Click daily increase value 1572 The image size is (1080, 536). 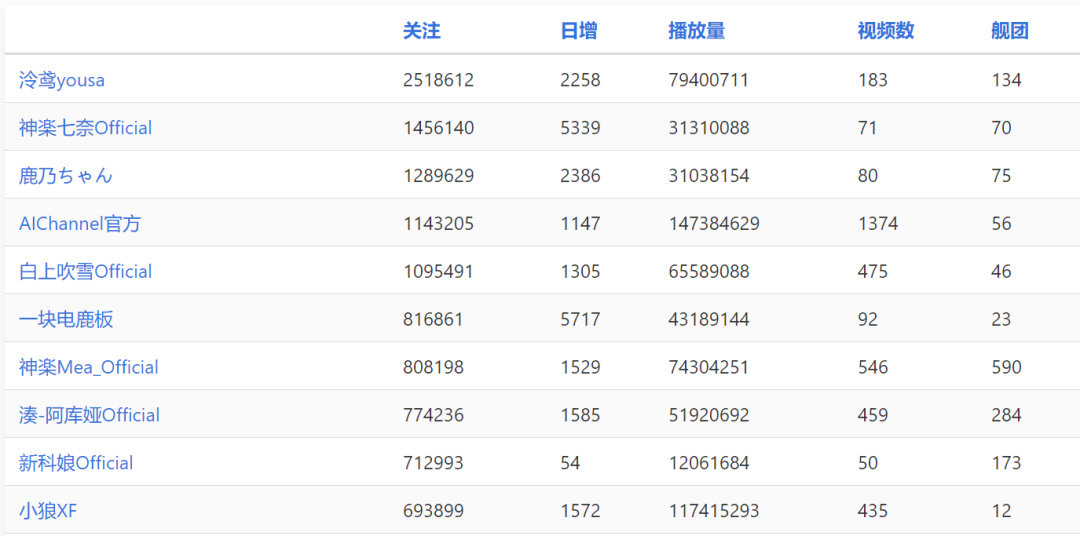(581, 511)
